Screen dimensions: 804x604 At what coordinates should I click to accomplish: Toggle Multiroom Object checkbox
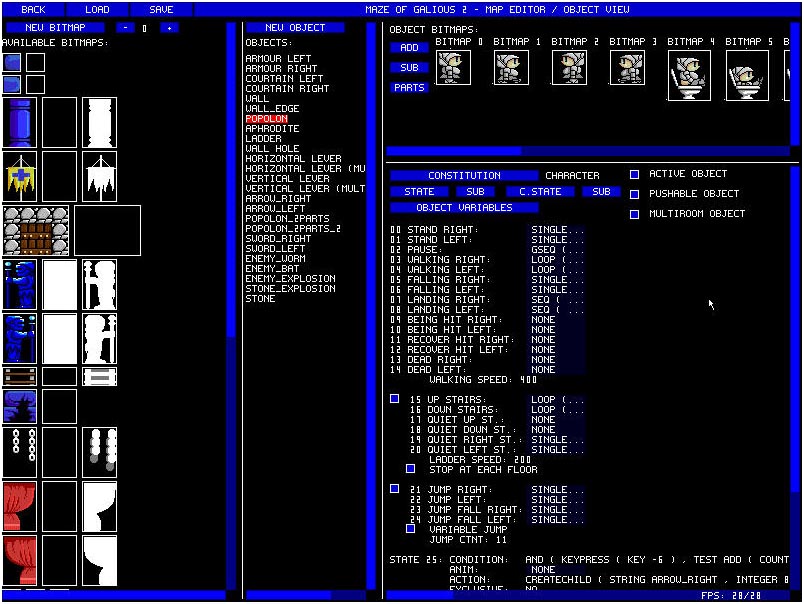634,214
